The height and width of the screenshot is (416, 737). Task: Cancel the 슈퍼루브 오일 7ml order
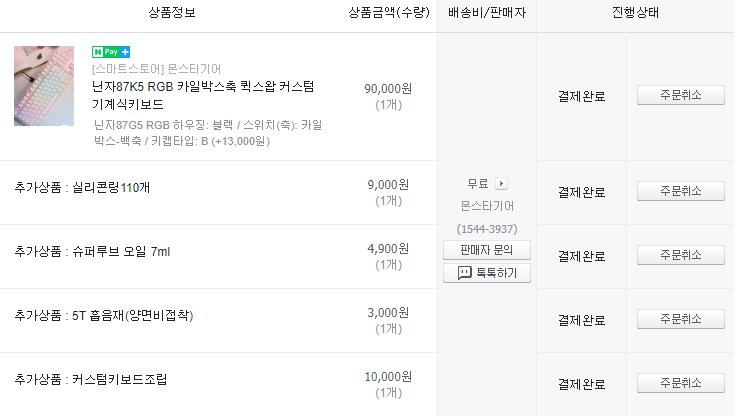click(681, 255)
